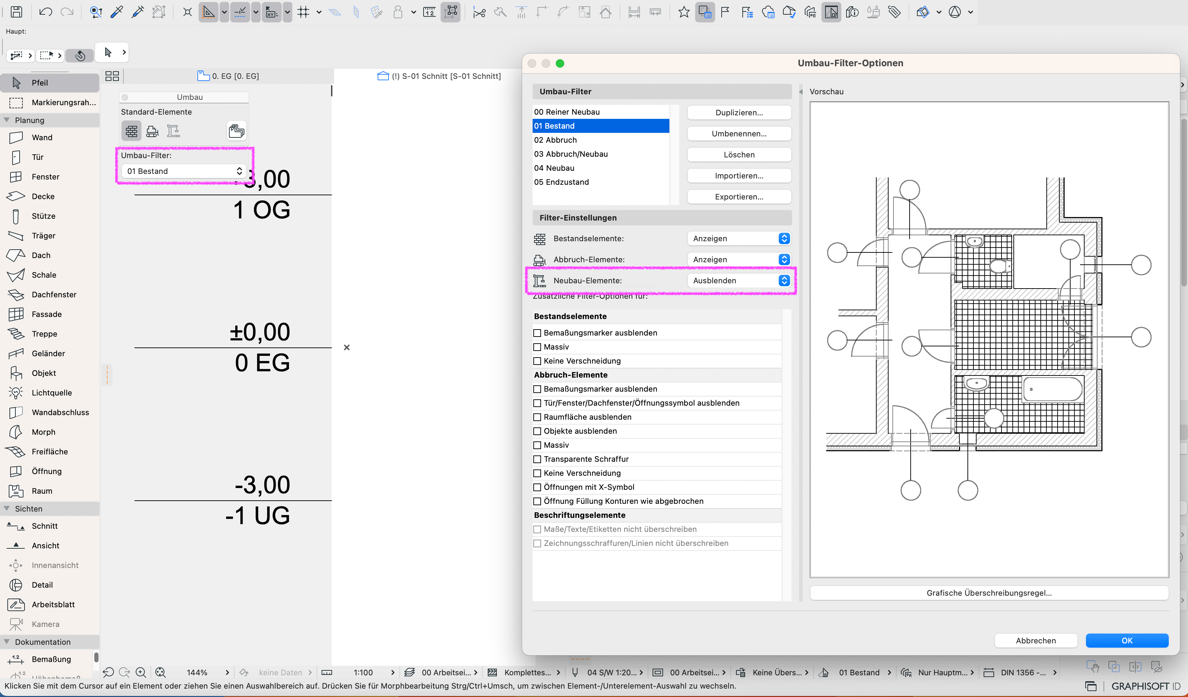The width and height of the screenshot is (1188, 697).
Task: Select the Lichtquelle tool
Action: tap(52, 393)
